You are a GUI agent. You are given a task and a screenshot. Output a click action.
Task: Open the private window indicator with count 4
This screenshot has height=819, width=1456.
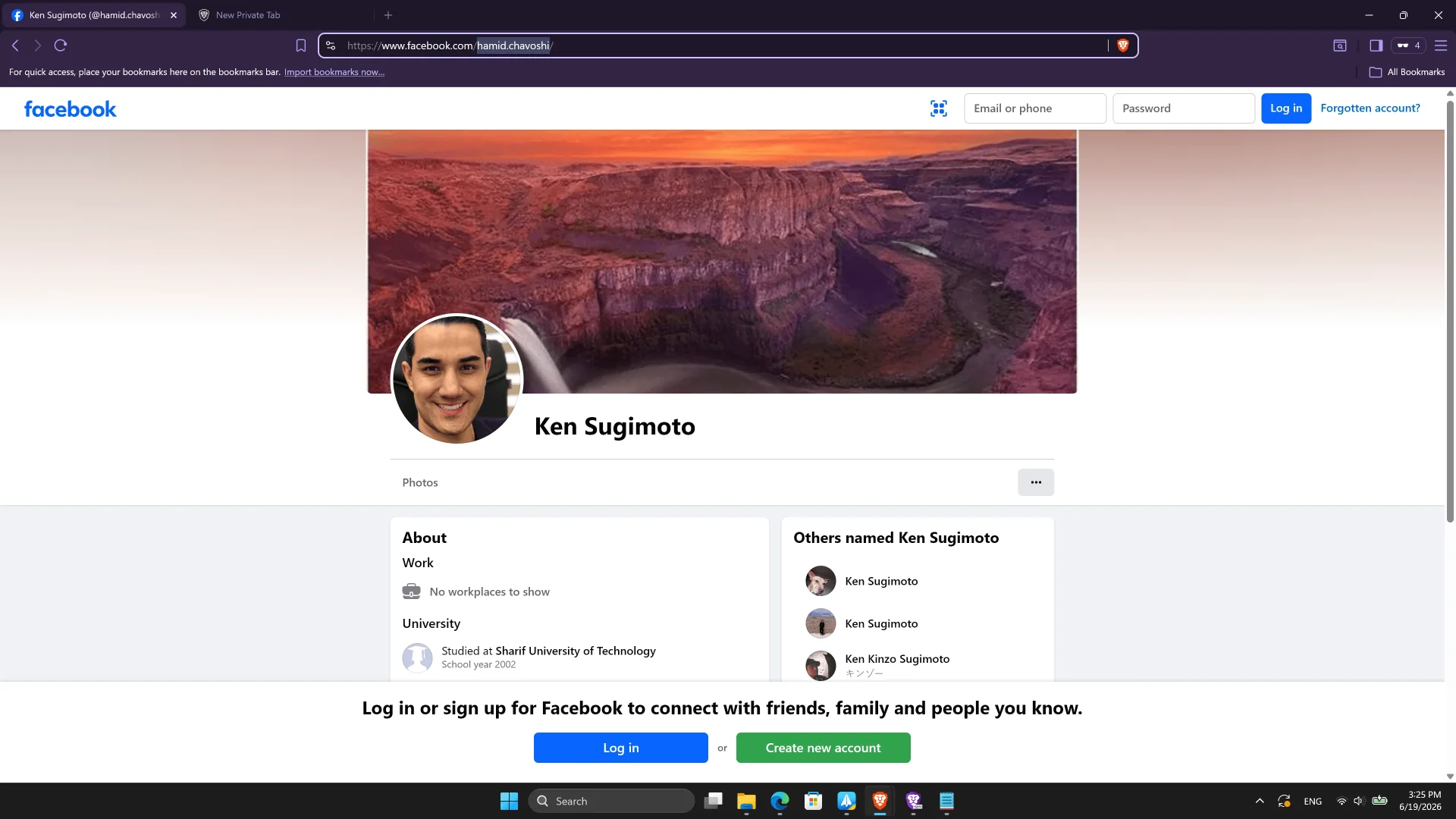(x=1409, y=45)
